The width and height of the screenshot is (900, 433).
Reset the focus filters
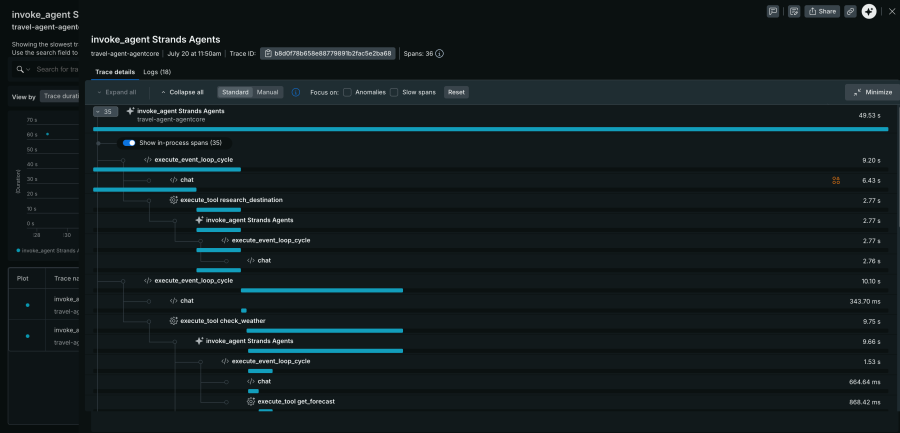456,92
